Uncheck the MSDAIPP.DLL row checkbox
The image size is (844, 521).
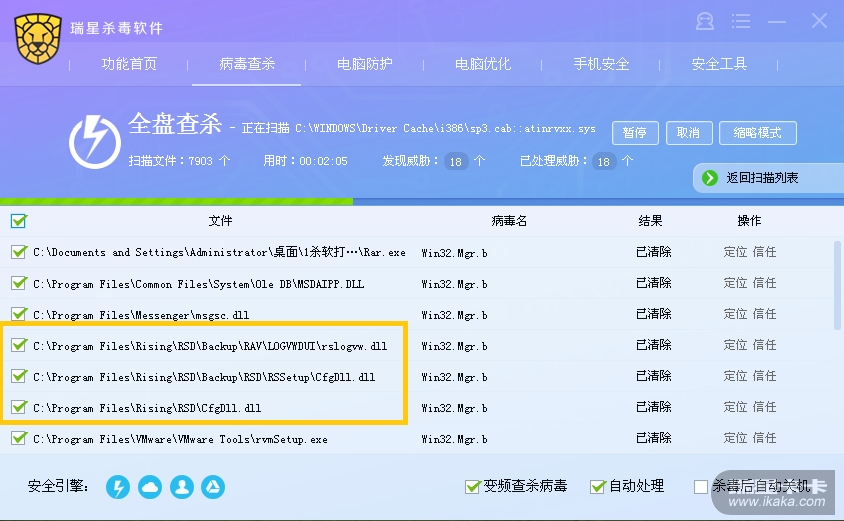[19, 283]
